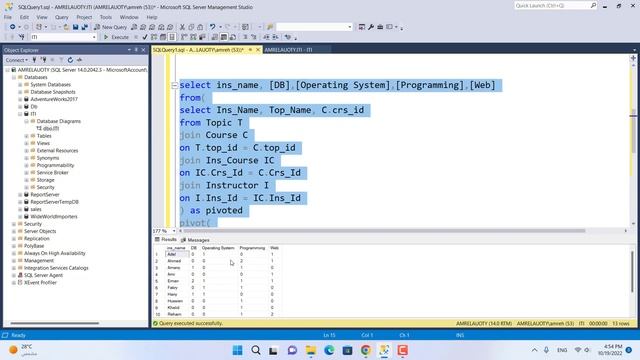The height and width of the screenshot is (360, 640).
Task: Expand the Views folder
Action: pyautogui.click(x=27, y=143)
